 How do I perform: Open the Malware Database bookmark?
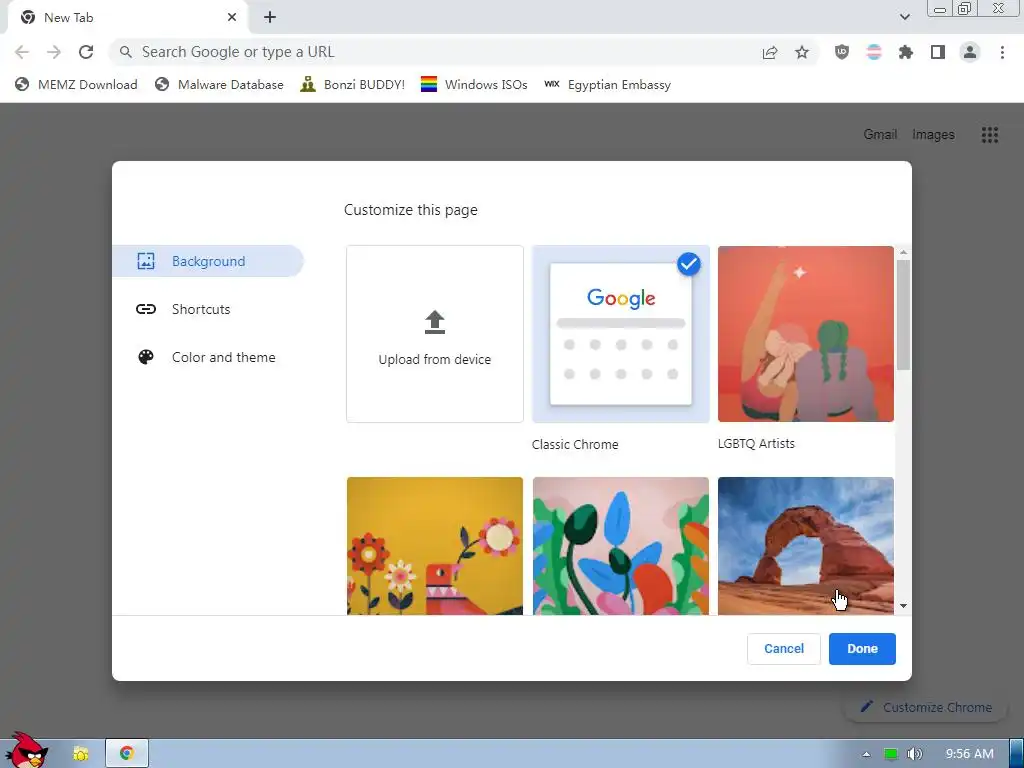(219, 85)
